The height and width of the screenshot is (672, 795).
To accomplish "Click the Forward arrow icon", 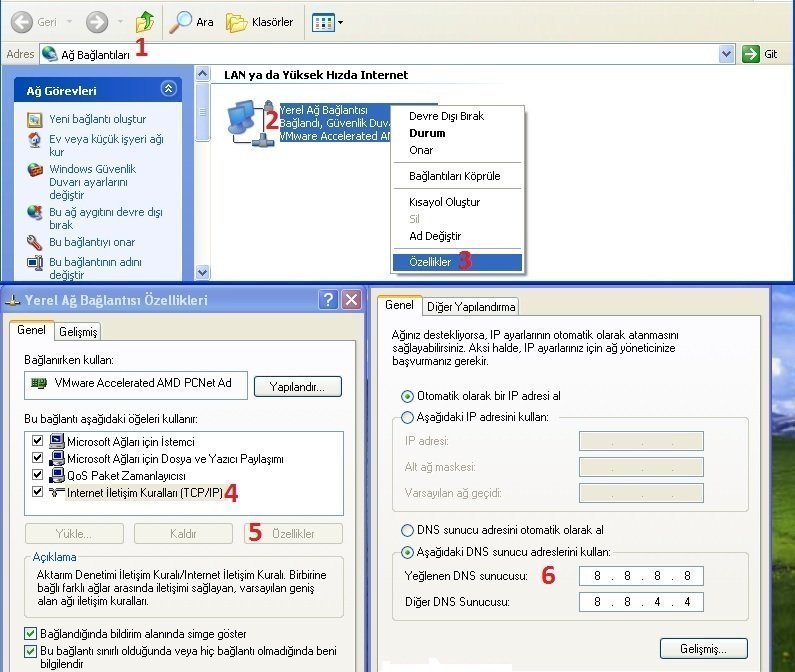I will 96,22.
